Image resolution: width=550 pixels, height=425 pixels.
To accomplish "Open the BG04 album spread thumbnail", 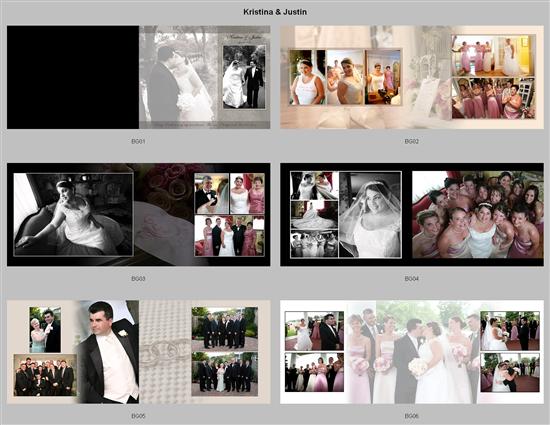I will (x=412, y=215).
